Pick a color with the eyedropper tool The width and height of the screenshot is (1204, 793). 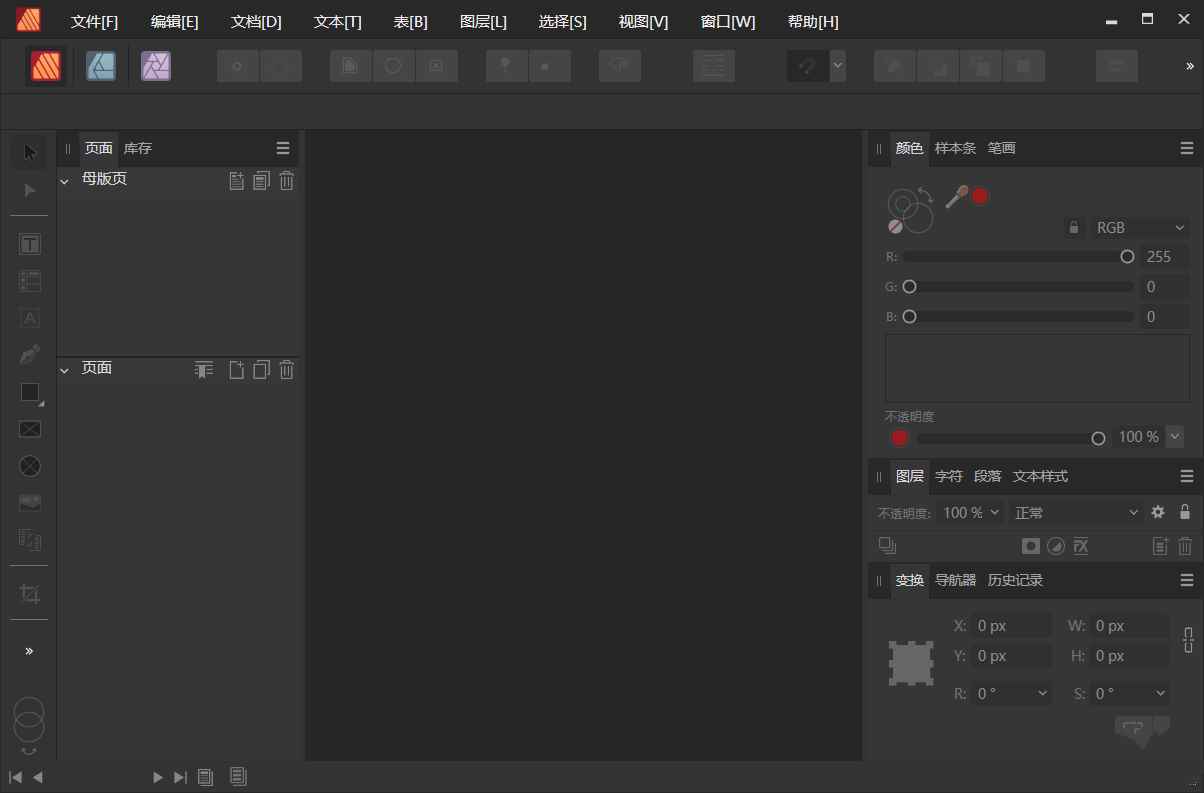pyautogui.click(x=955, y=195)
